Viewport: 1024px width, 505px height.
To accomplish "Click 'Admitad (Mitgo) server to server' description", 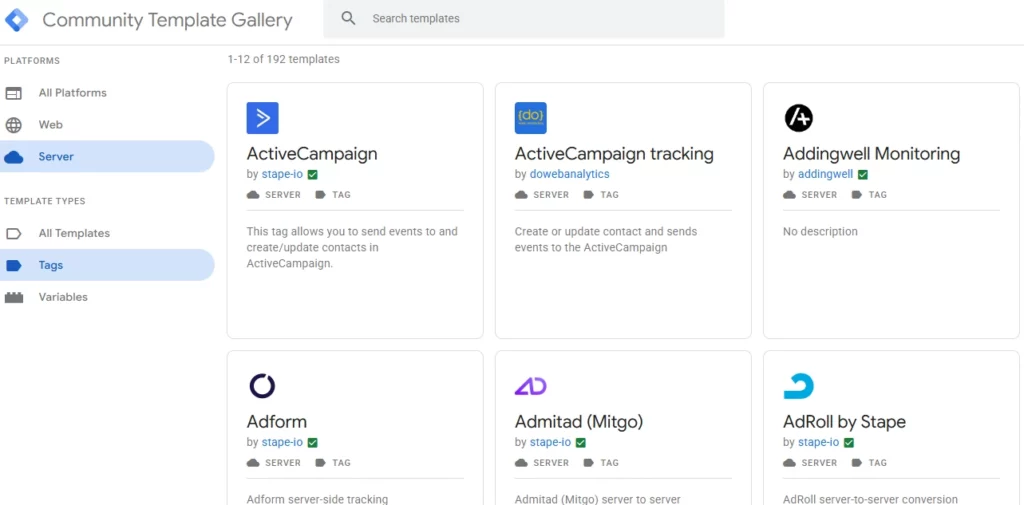I will (598, 499).
